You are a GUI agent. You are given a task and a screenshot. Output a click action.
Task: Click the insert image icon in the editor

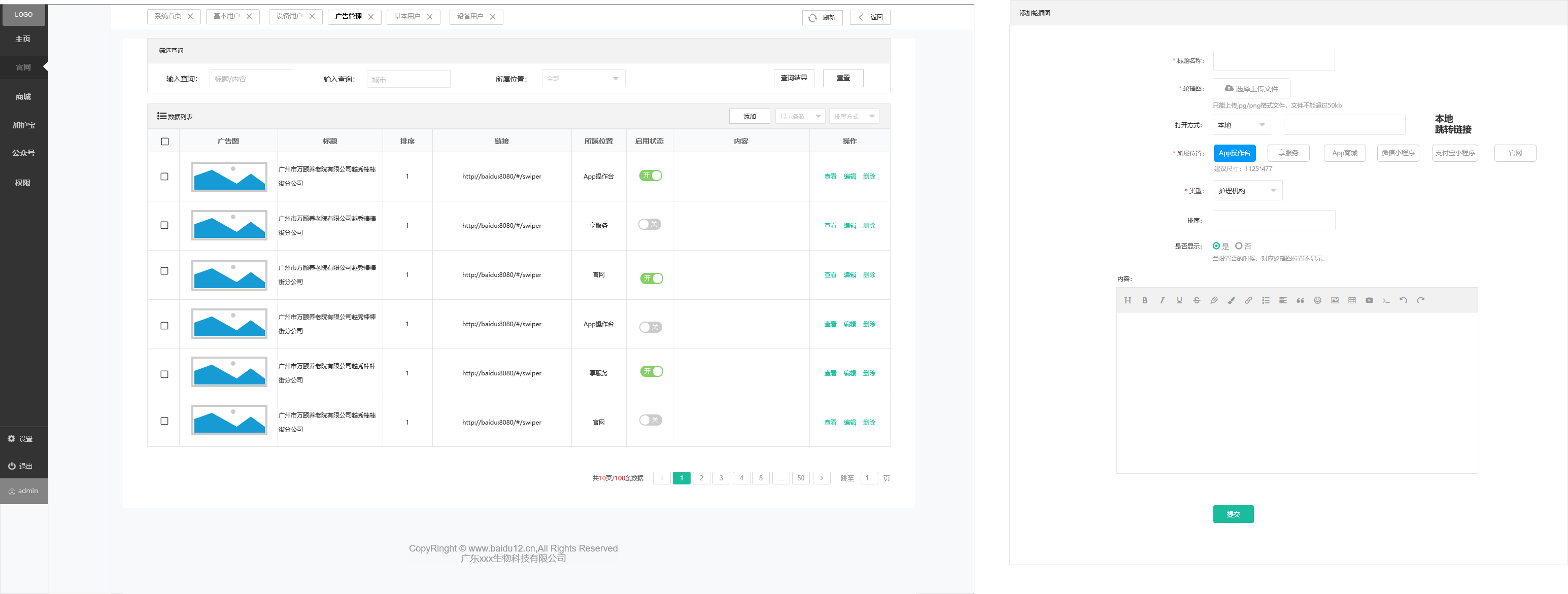pyautogui.click(x=1334, y=300)
